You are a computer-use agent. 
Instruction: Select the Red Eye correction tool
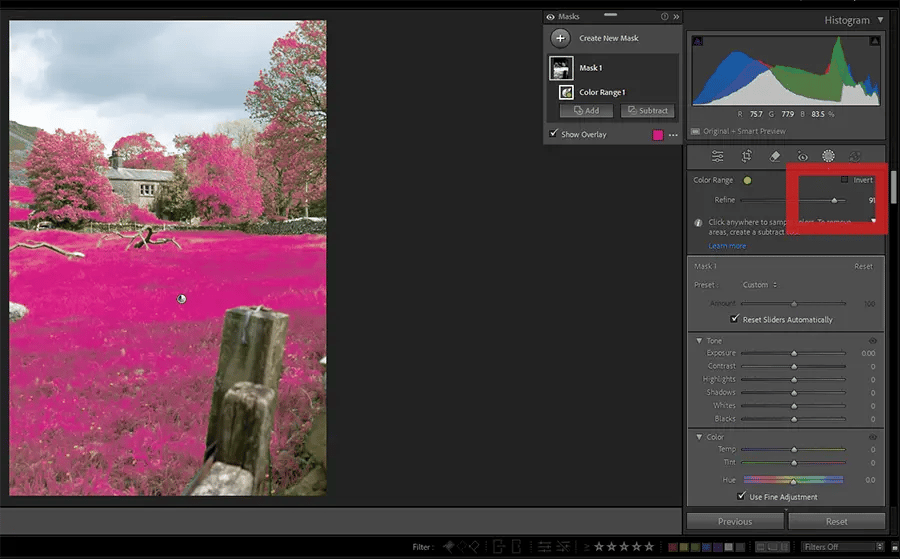(x=802, y=156)
